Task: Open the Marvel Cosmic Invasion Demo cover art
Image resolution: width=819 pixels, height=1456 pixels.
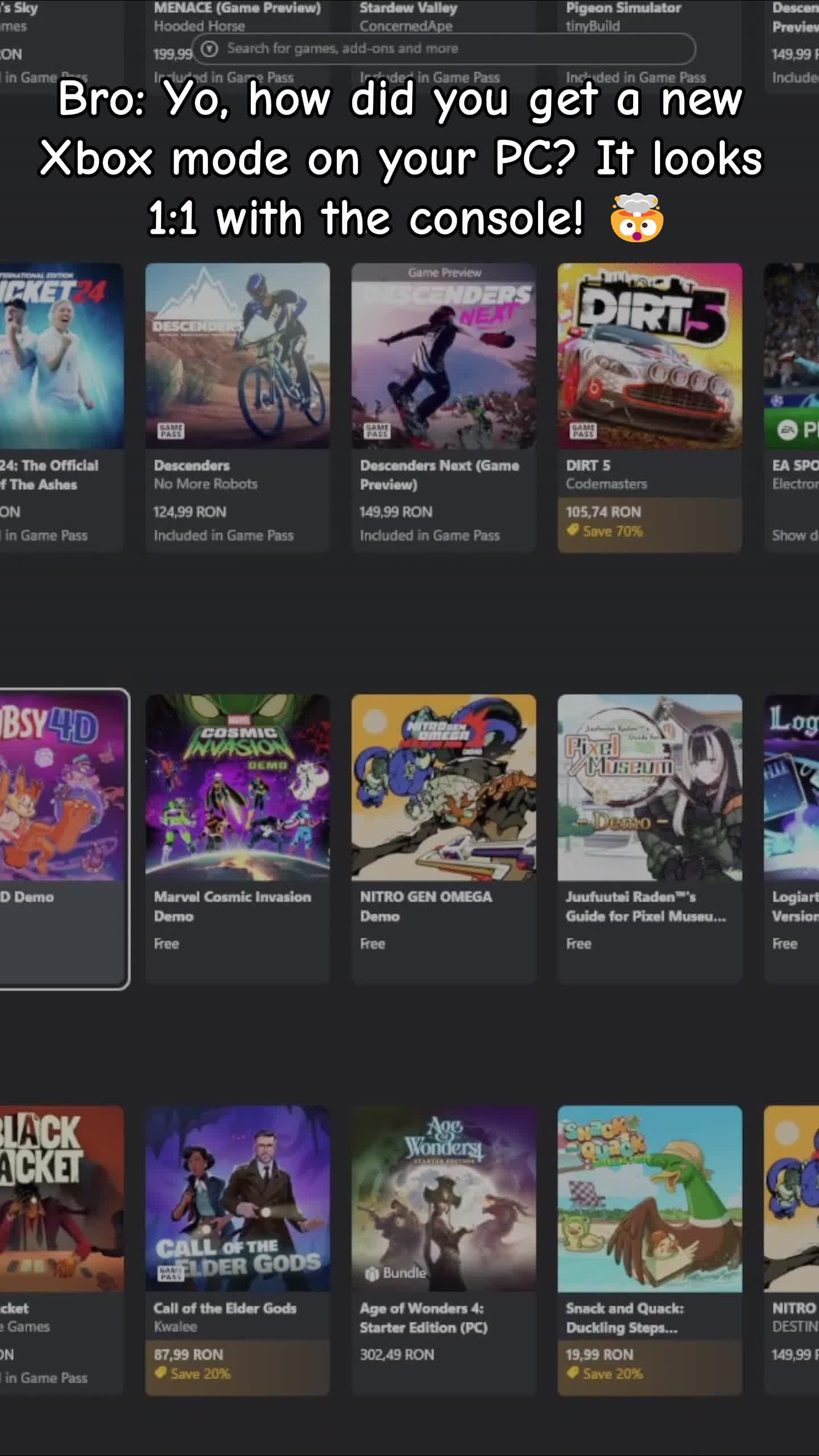Action: pos(238,787)
